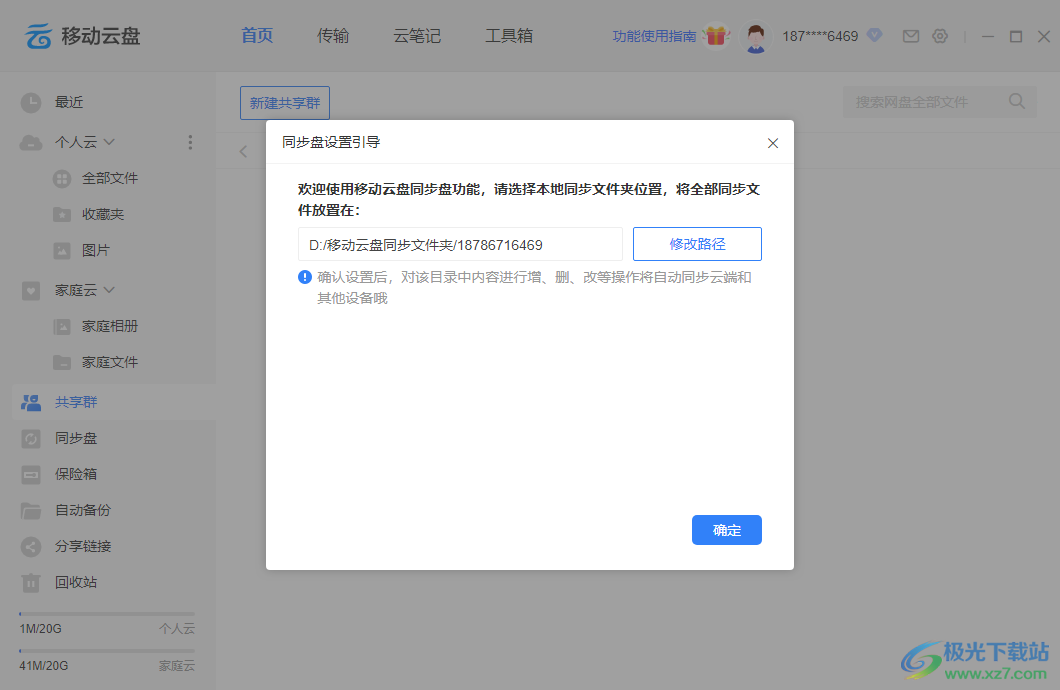Click the people icon beside 共享群

[31, 403]
